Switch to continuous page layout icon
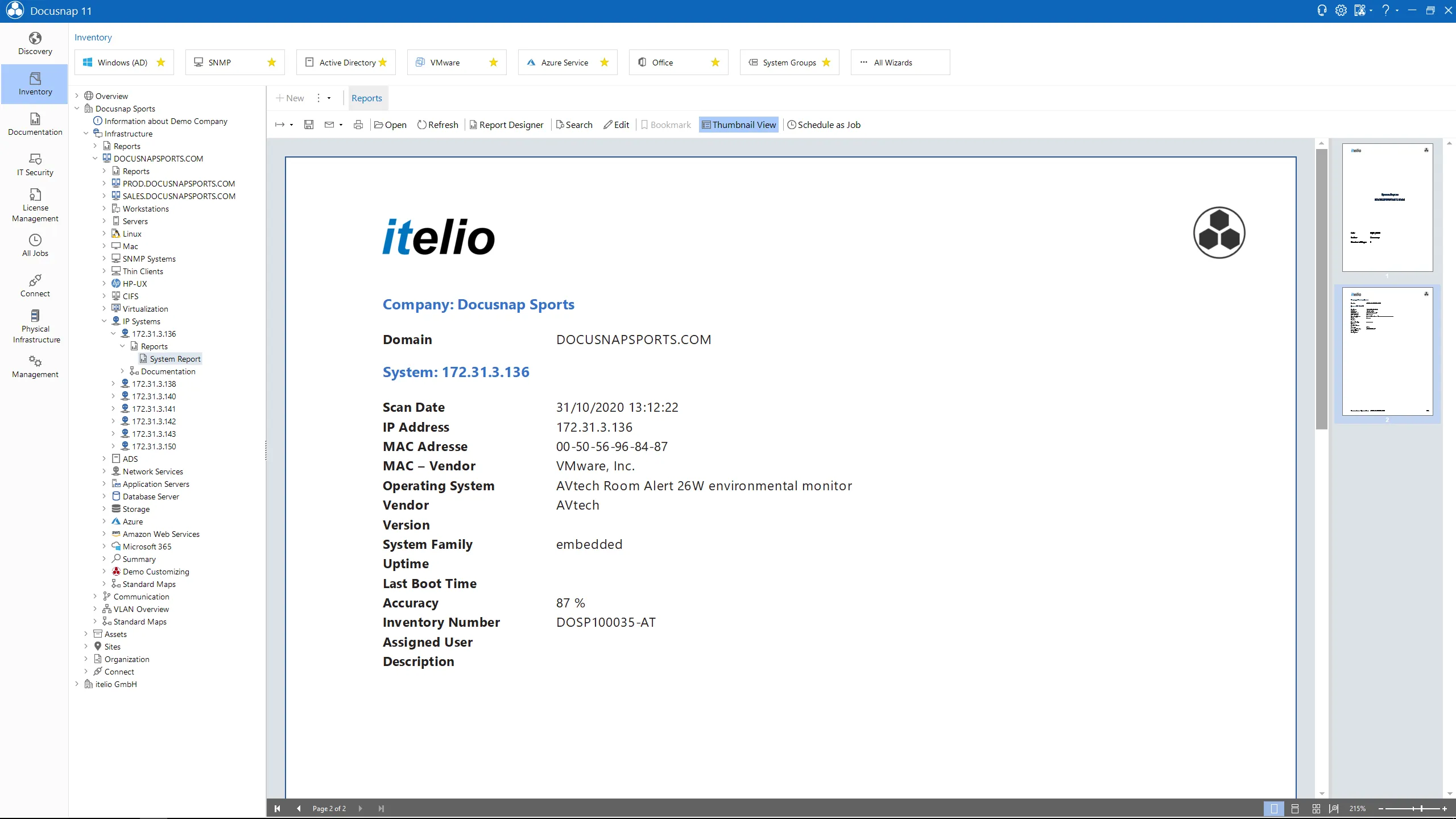 coord(1295,808)
